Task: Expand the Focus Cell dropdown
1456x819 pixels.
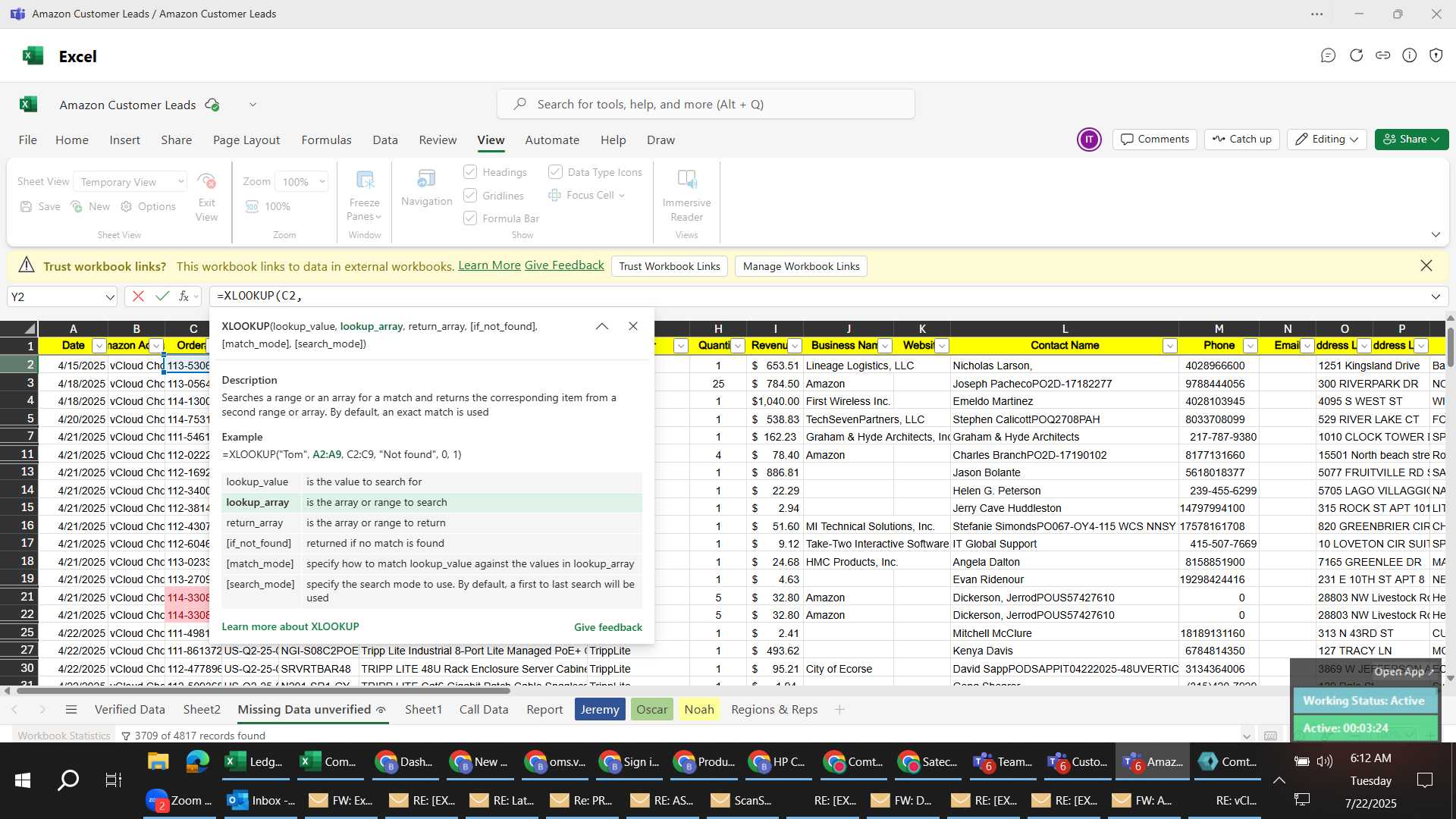Action: click(622, 196)
